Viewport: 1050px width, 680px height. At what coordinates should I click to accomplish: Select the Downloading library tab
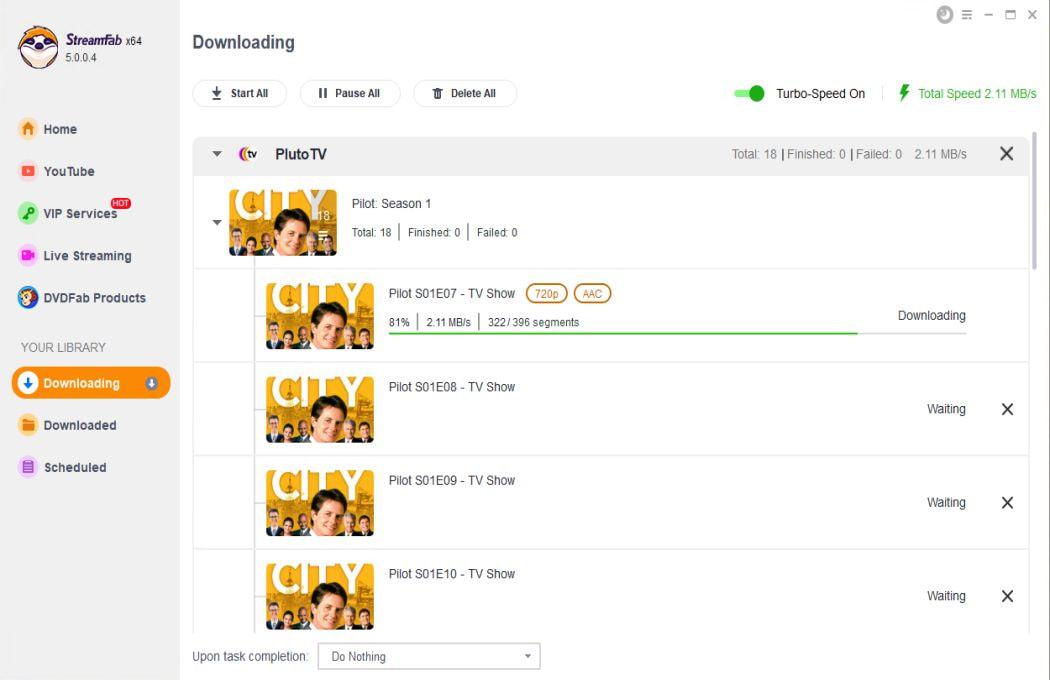(x=91, y=383)
